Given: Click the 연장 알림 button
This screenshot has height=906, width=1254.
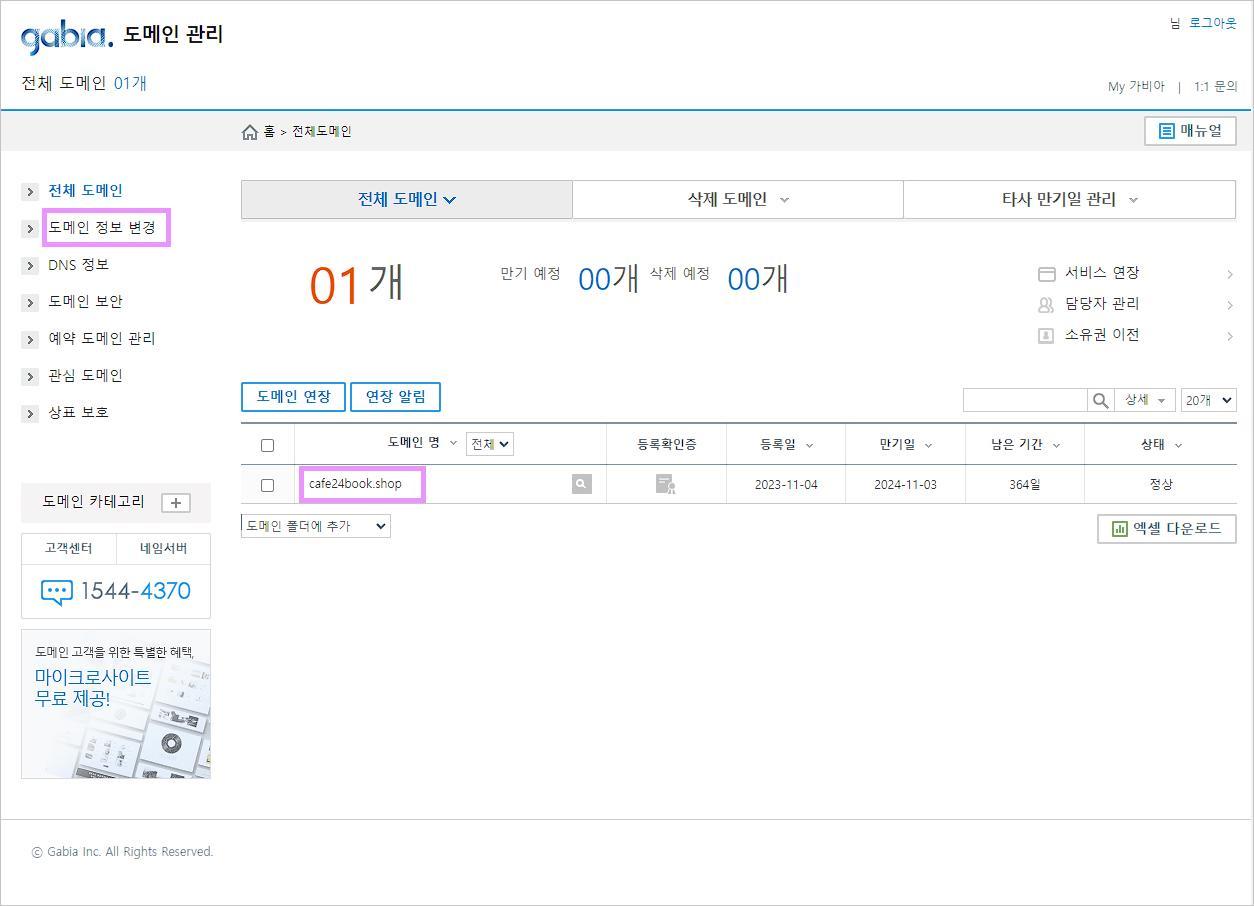Looking at the screenshot, I should pyautogui.click(x=395, y=397).
